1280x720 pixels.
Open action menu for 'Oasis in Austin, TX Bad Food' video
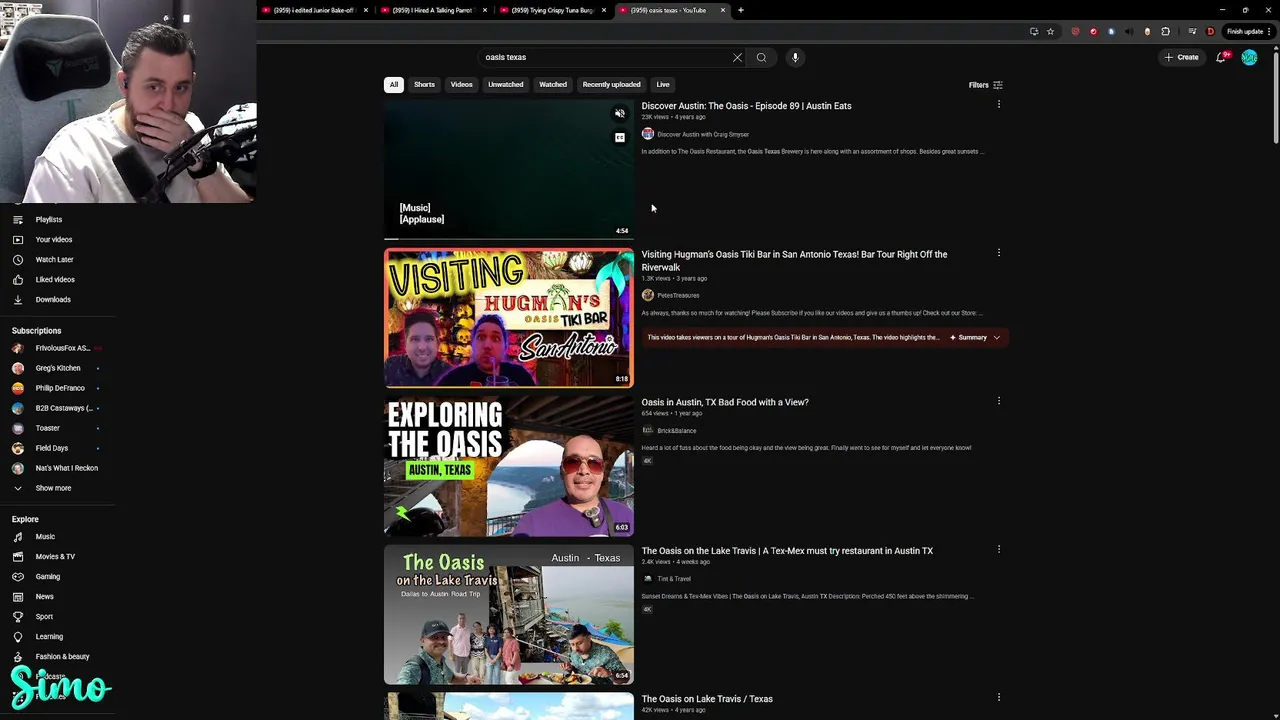click(998, 401)
